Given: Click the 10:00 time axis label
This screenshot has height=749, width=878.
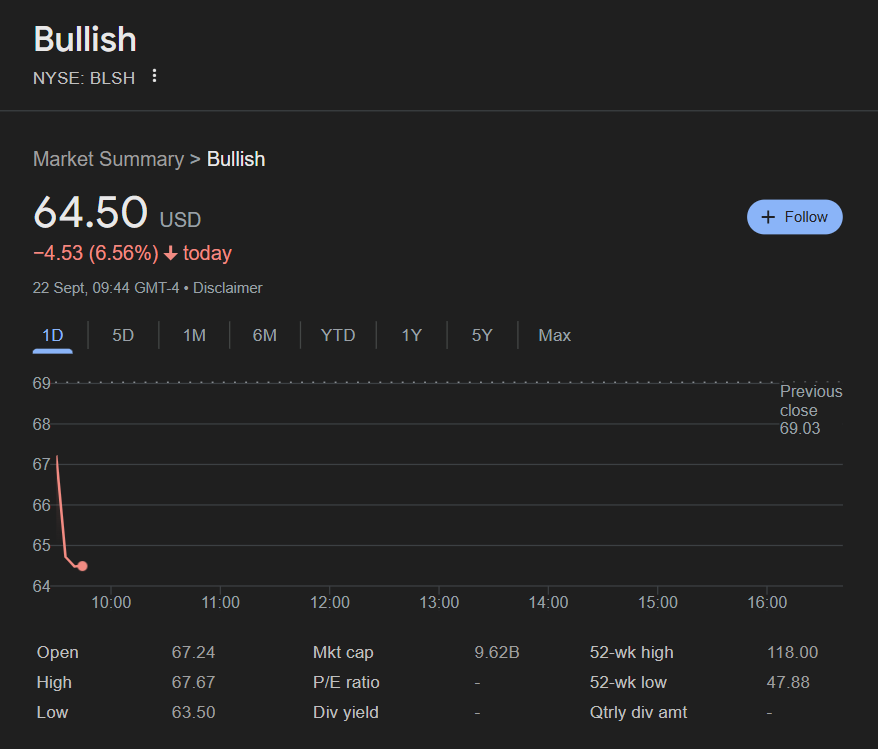Looking at the screenshot, I should point(111,602).
